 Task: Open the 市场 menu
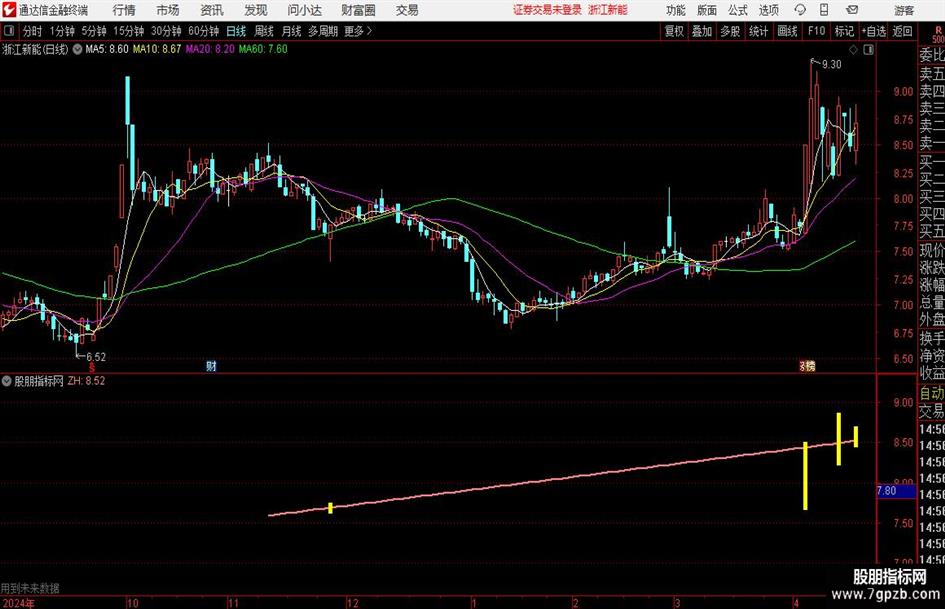(168, 10)
